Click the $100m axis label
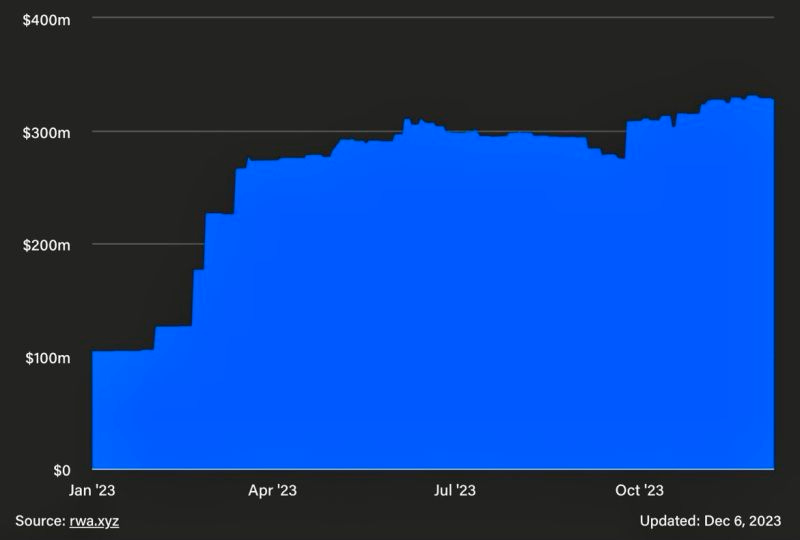Screen dimensions: 800x540 pyautogui.click(x=47, y=358)
